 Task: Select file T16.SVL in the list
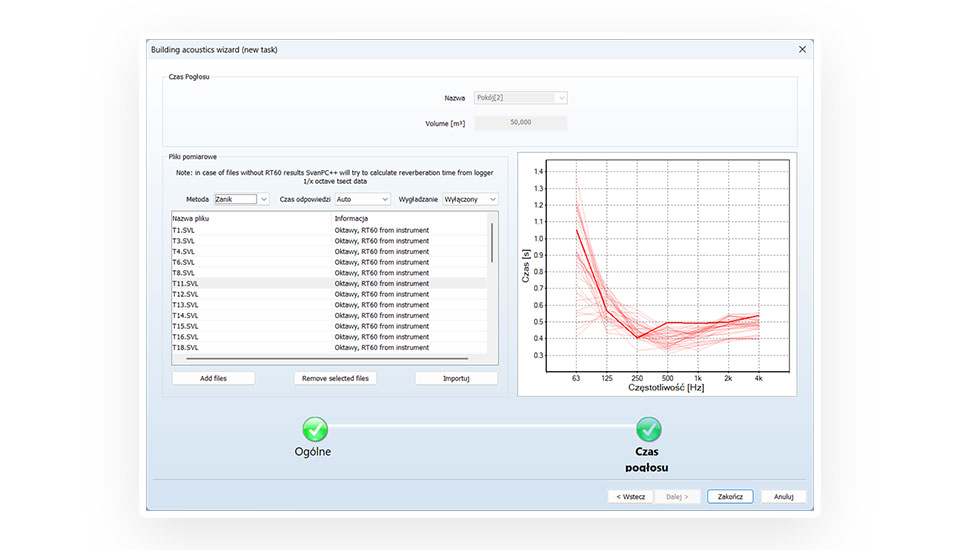coord(329,337)
